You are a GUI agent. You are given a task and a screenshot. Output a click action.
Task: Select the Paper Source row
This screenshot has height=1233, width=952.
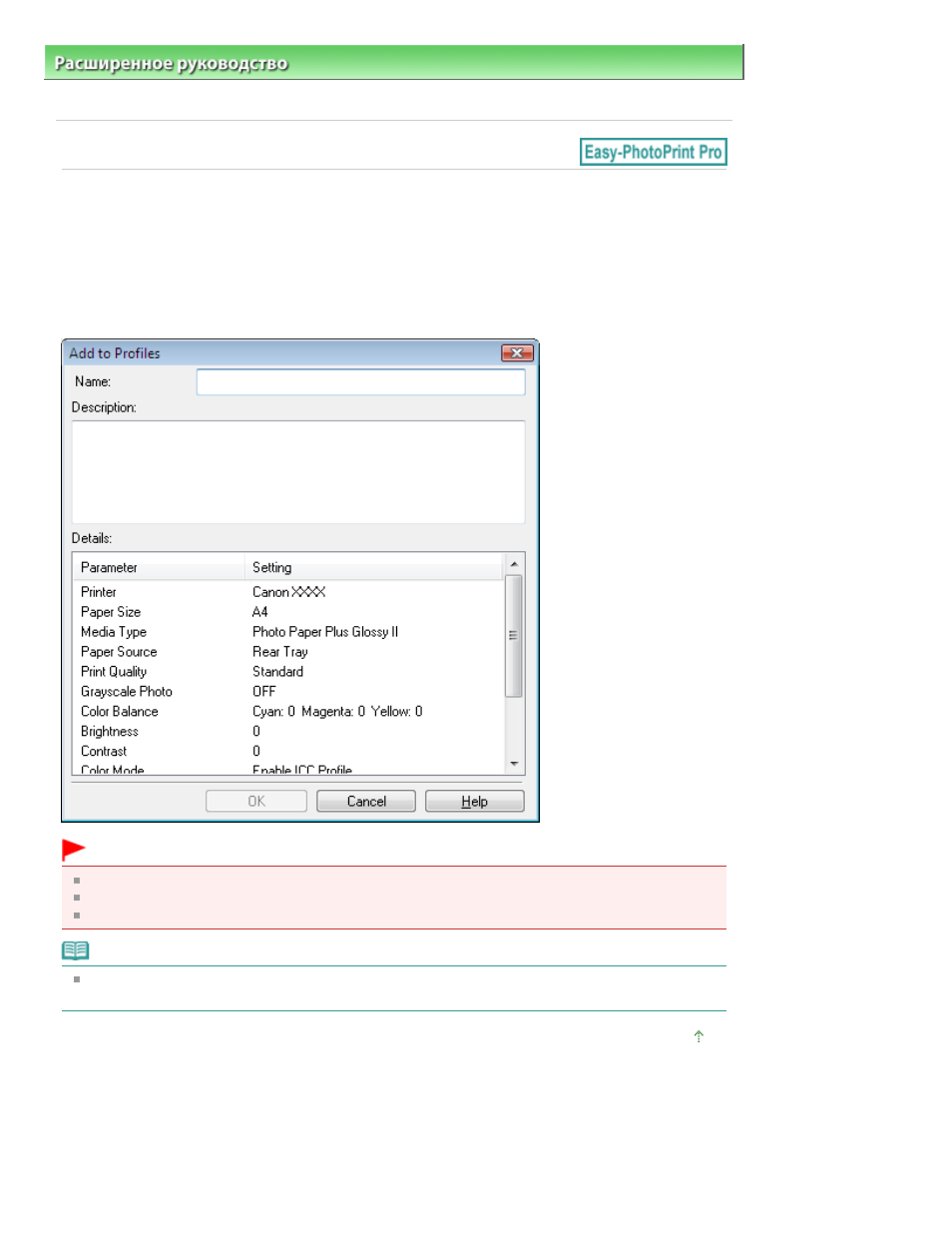[x=288, y=652]
